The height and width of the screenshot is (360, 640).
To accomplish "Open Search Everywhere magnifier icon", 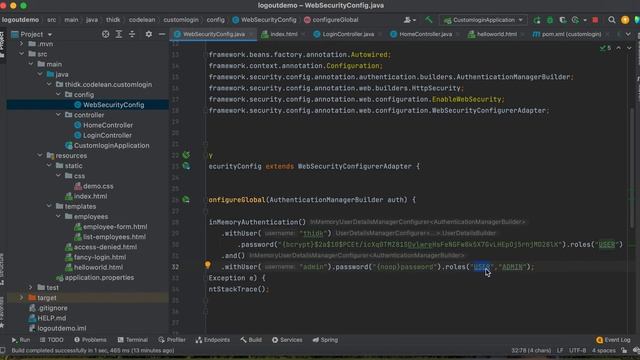I will [x=611, y=20].
